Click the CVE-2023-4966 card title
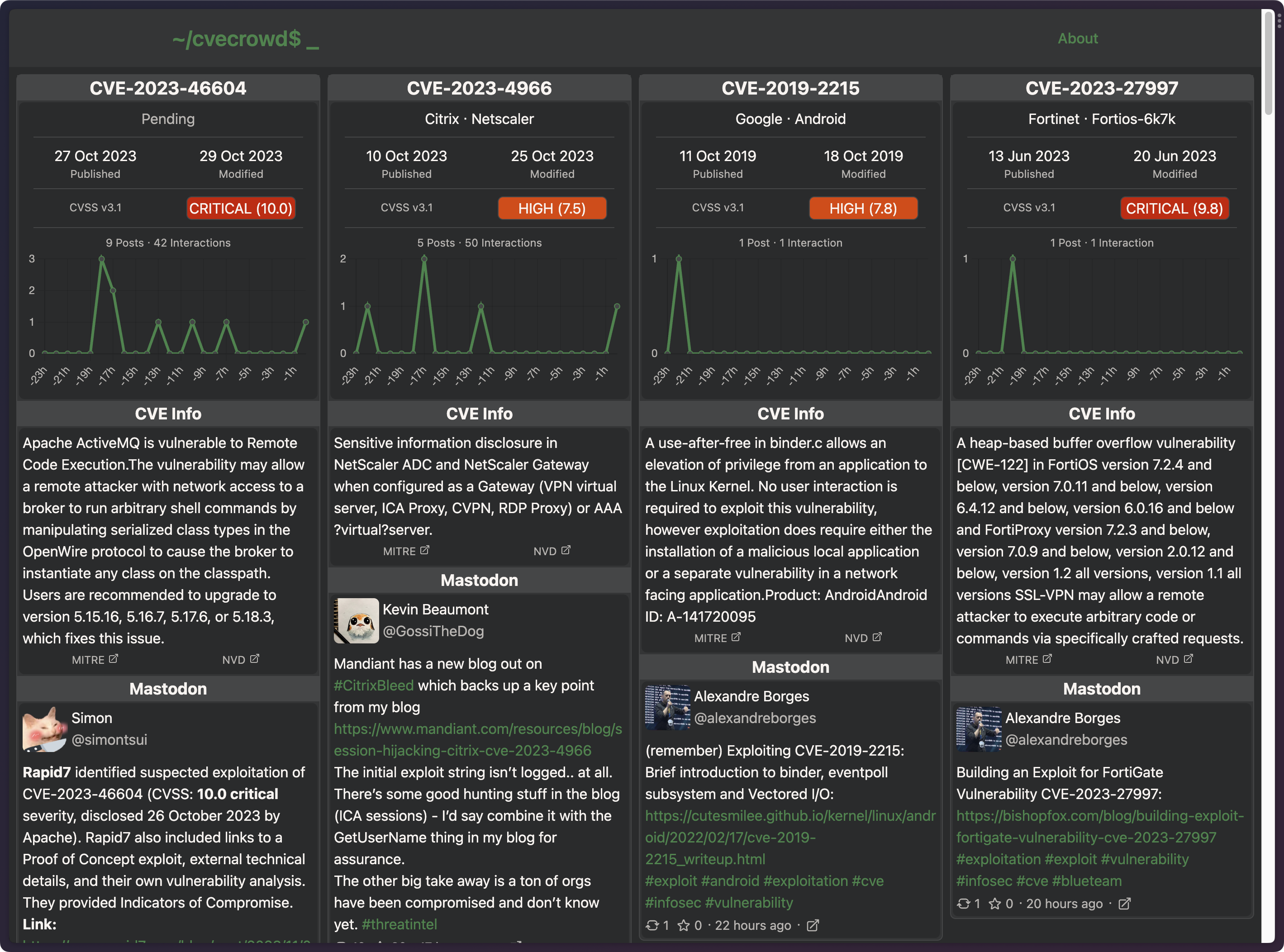 click(479, 88)
